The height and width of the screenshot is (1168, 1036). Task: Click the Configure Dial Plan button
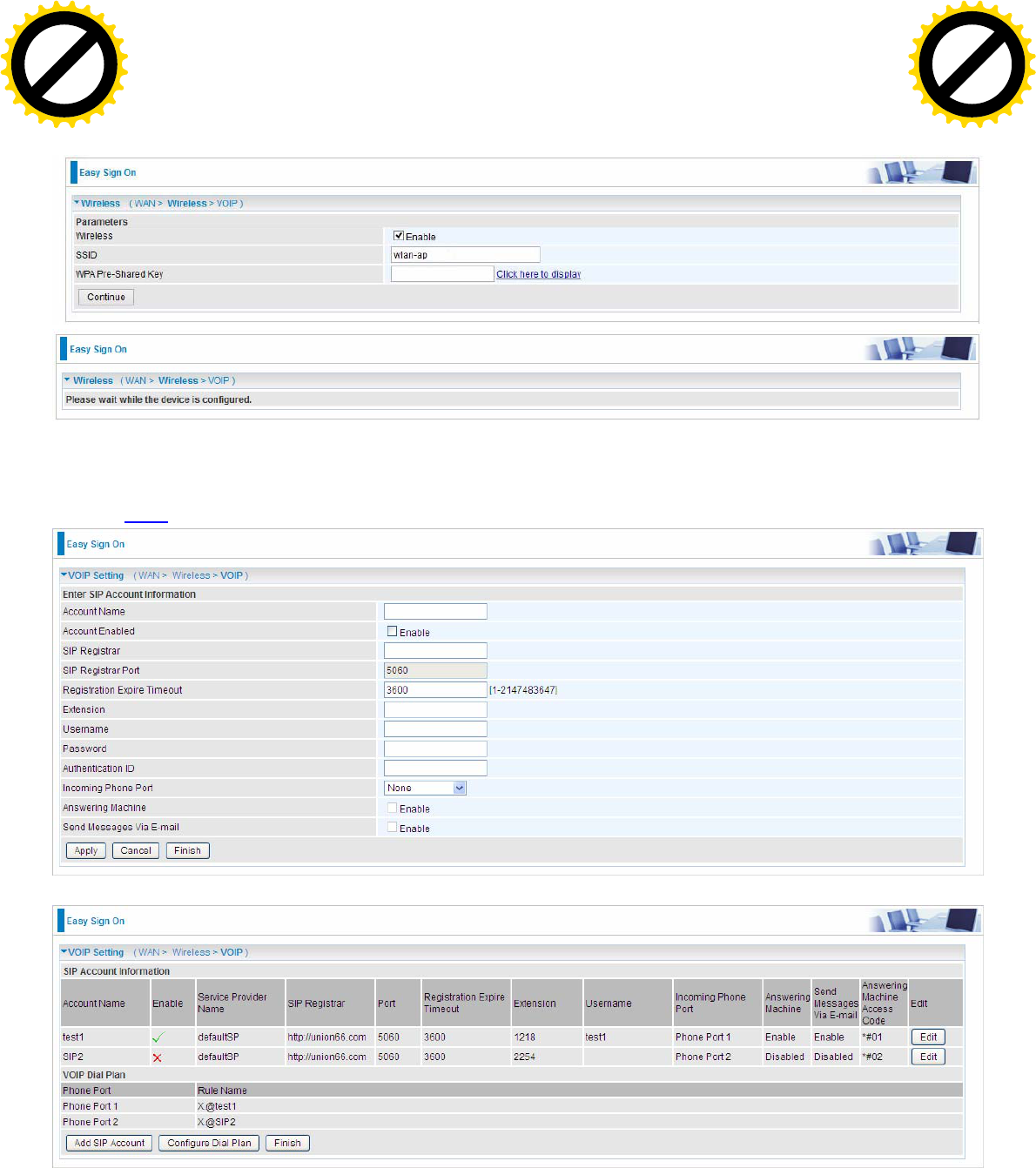(x=209, y=1143)
